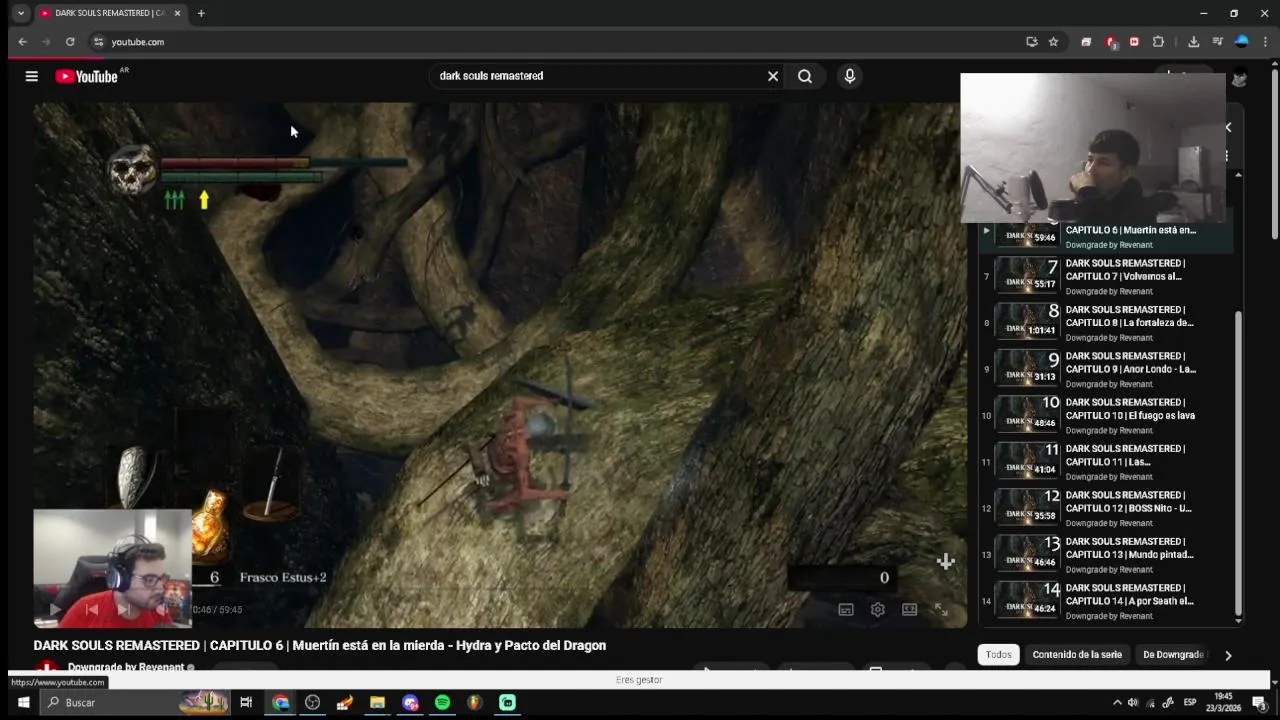Show hidden system tray icons

click(1117, 703)
